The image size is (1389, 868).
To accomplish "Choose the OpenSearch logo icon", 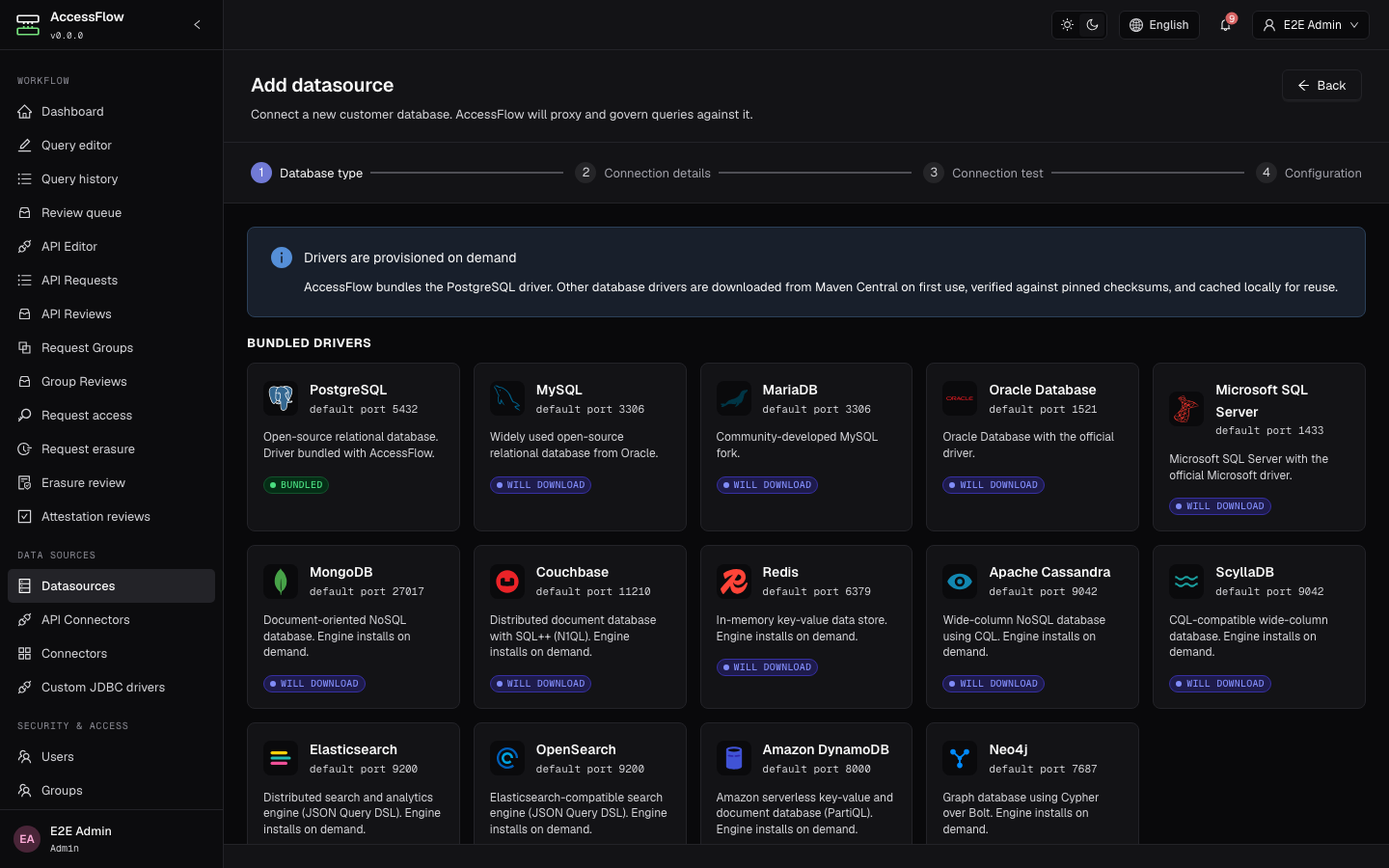I will [x=507, y=759].
